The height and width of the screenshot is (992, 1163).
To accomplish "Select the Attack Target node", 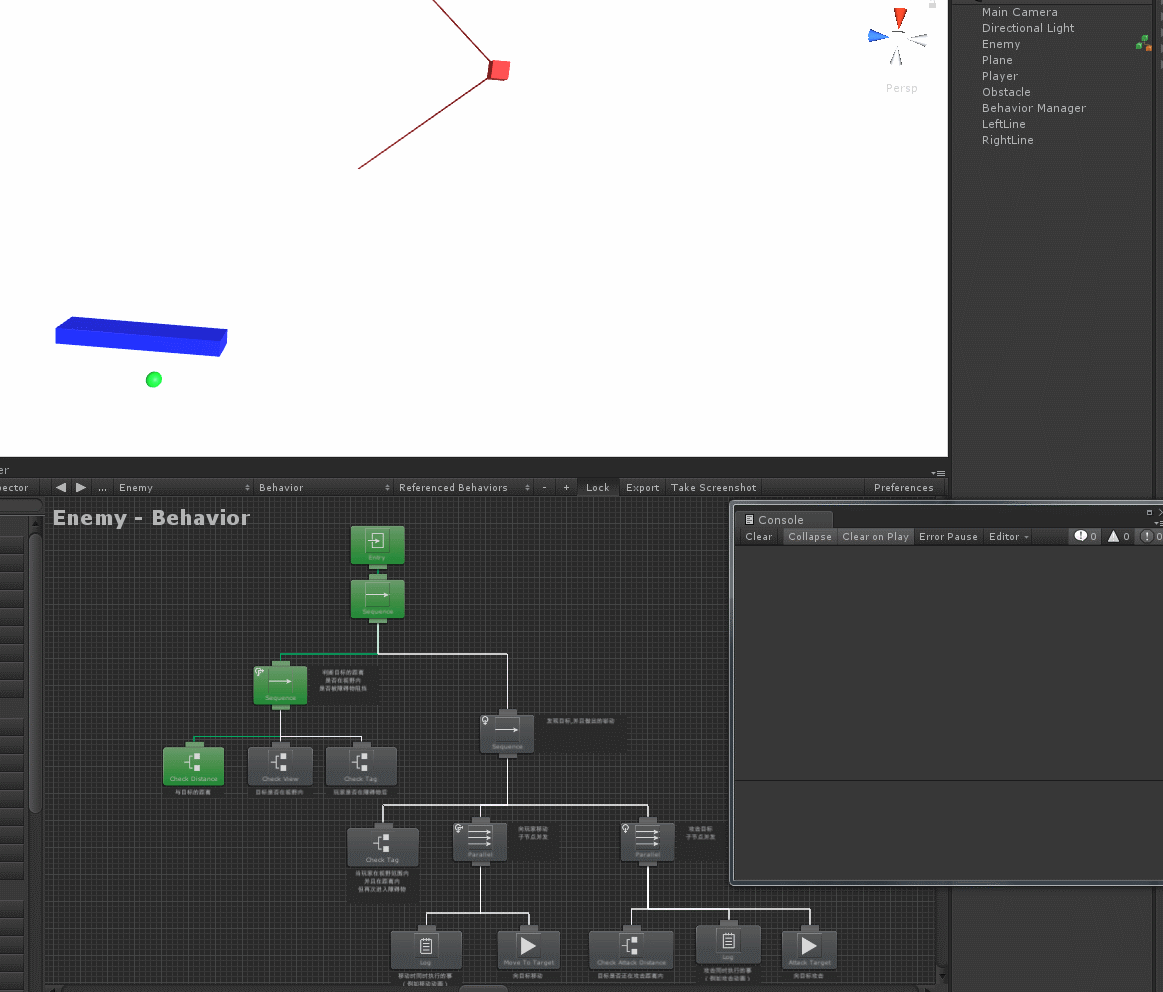I will (809, 950).
